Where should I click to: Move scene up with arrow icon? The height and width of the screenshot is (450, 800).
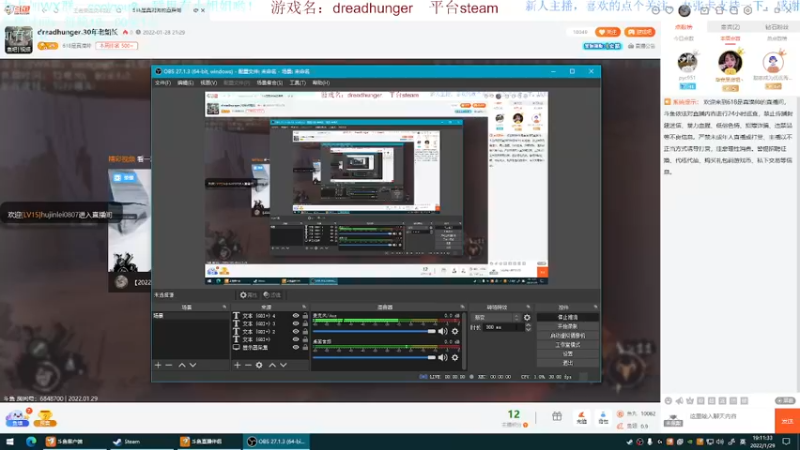182,365
